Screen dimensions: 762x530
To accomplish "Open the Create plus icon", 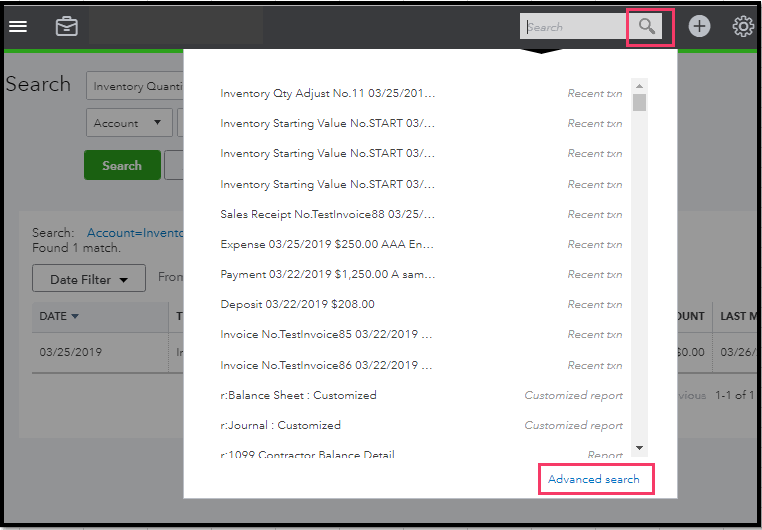I will (699, 26).
